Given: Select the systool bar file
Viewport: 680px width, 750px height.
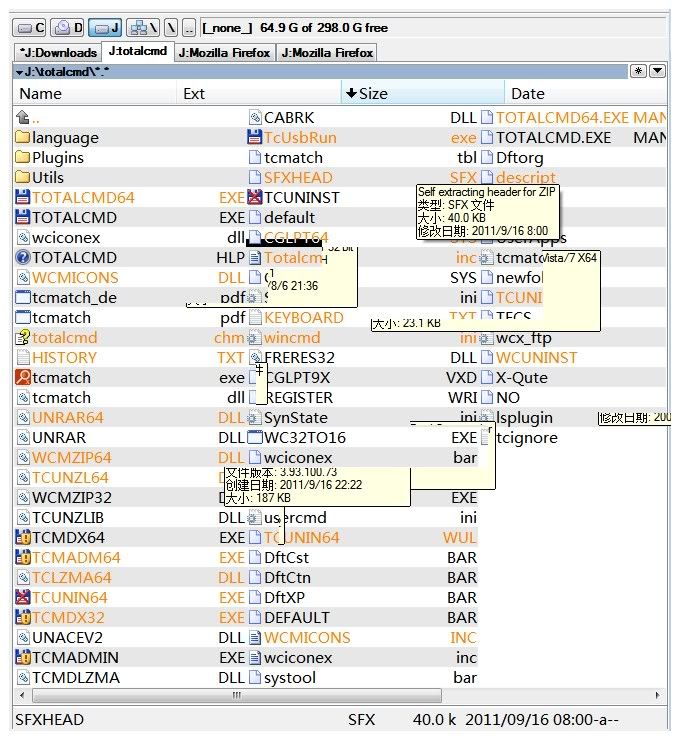Looking at the screenshot, I should click(290, 677).
